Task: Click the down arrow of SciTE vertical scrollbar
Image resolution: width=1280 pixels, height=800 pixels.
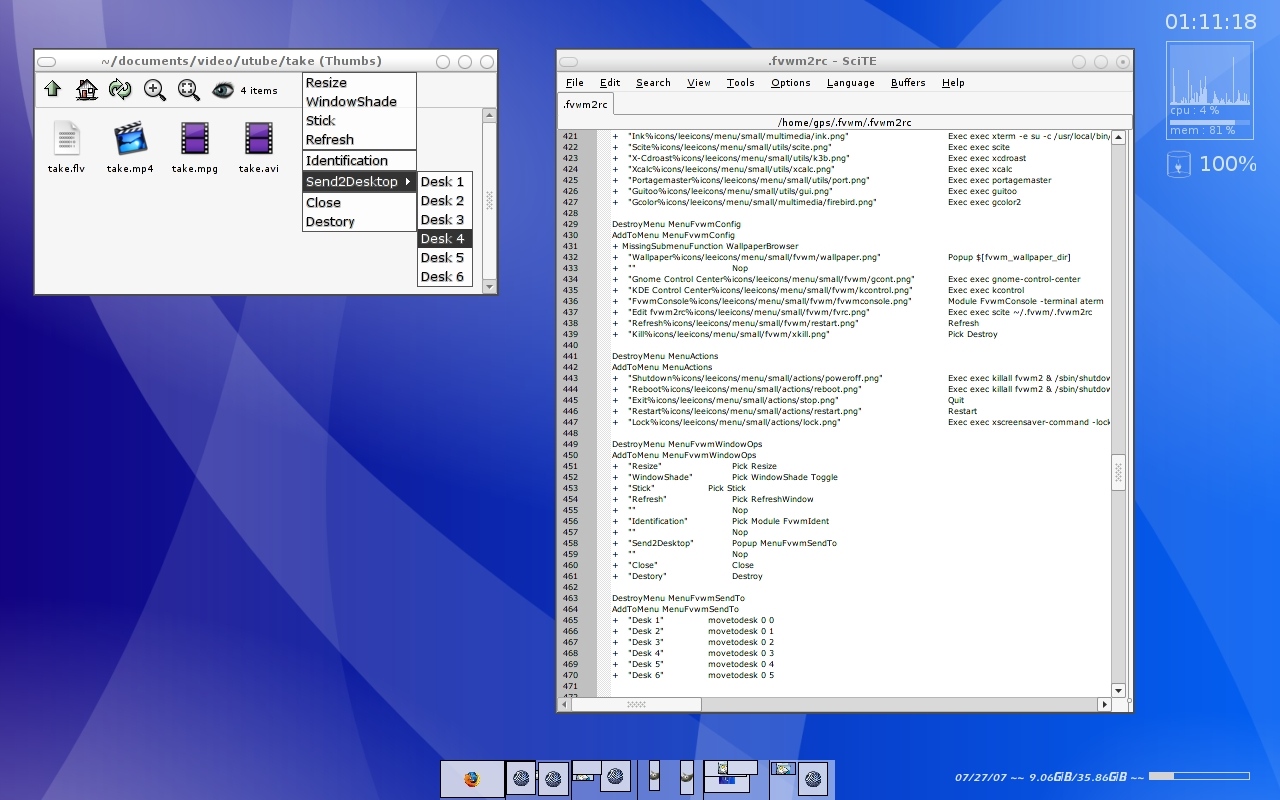Action: [x=1119, y=690]
